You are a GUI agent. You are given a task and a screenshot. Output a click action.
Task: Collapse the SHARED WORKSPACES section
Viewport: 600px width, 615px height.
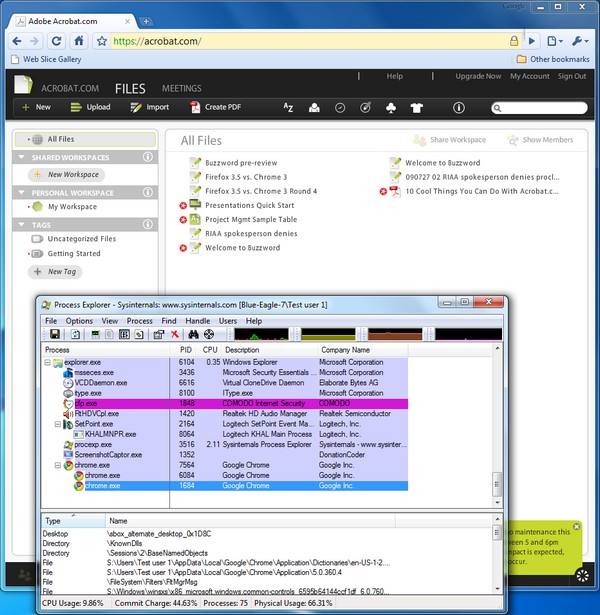click(22, 157)
